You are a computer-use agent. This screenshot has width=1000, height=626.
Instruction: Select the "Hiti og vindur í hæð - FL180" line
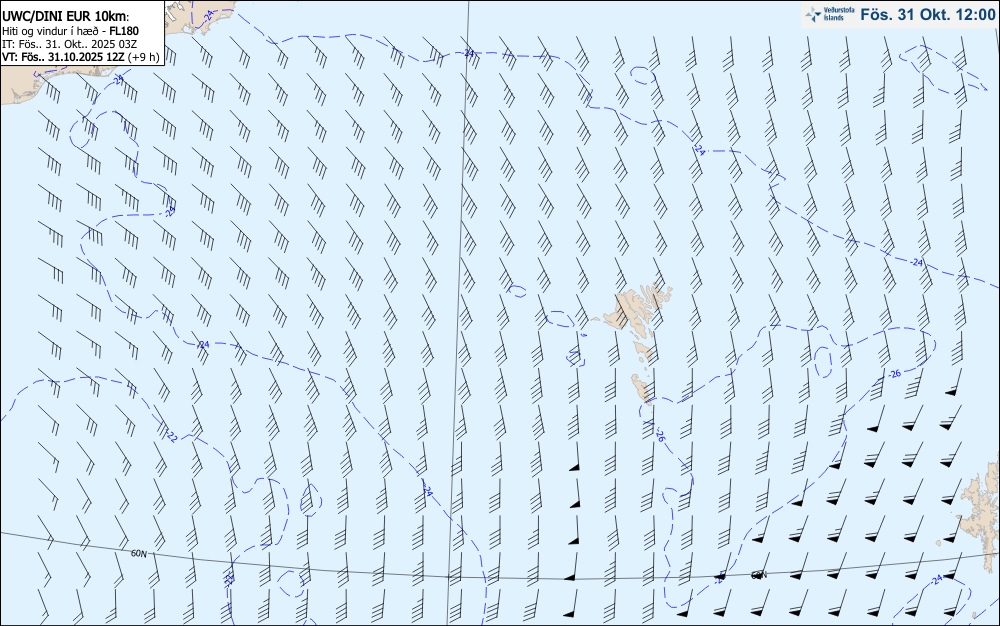click(x=71, y=31)
